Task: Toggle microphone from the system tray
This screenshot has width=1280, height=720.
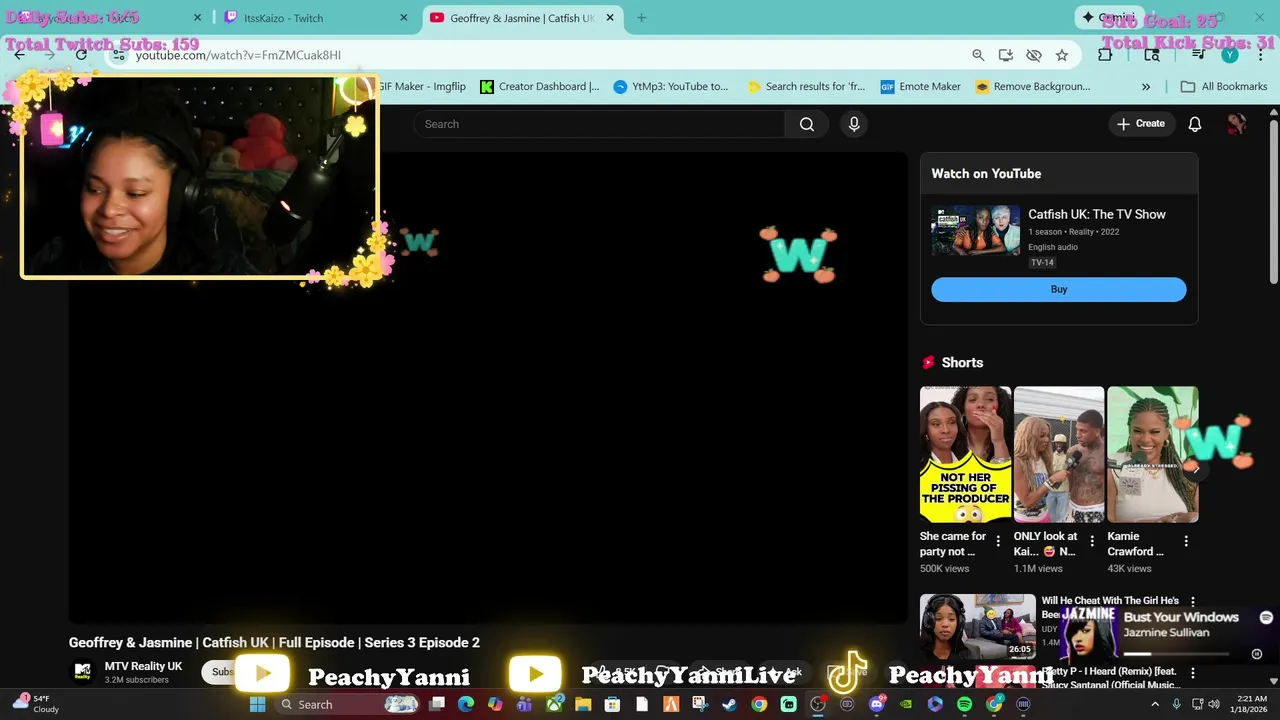Action: click(1177, 704)
